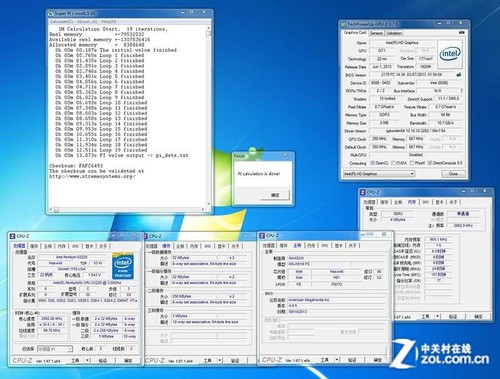Switch to the Validation tab in GPU-Z
500x379 pixels.
click(394, 33)
